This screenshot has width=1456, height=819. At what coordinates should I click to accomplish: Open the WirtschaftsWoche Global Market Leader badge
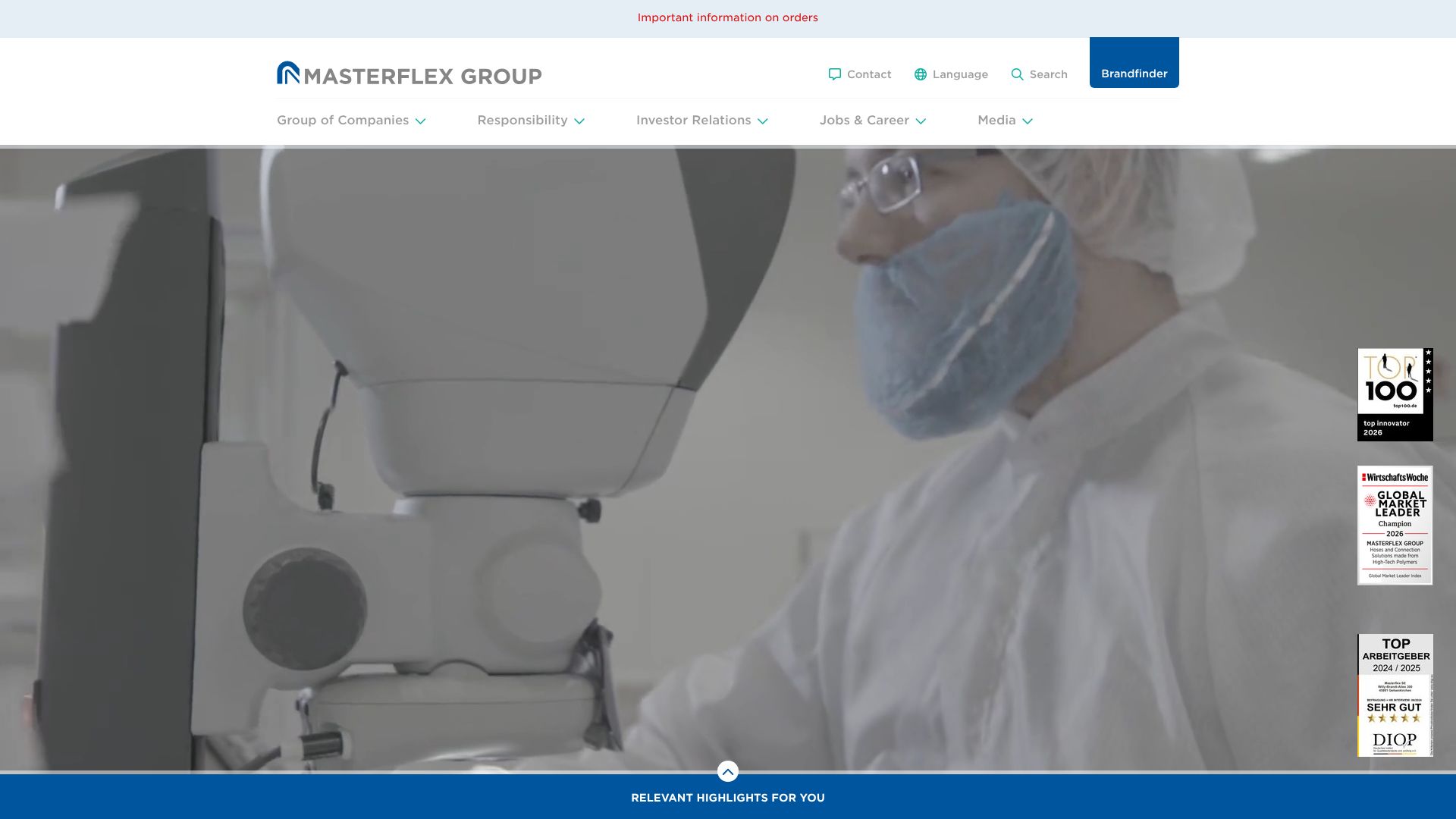pyautogui.click(x=1395, y=525)
